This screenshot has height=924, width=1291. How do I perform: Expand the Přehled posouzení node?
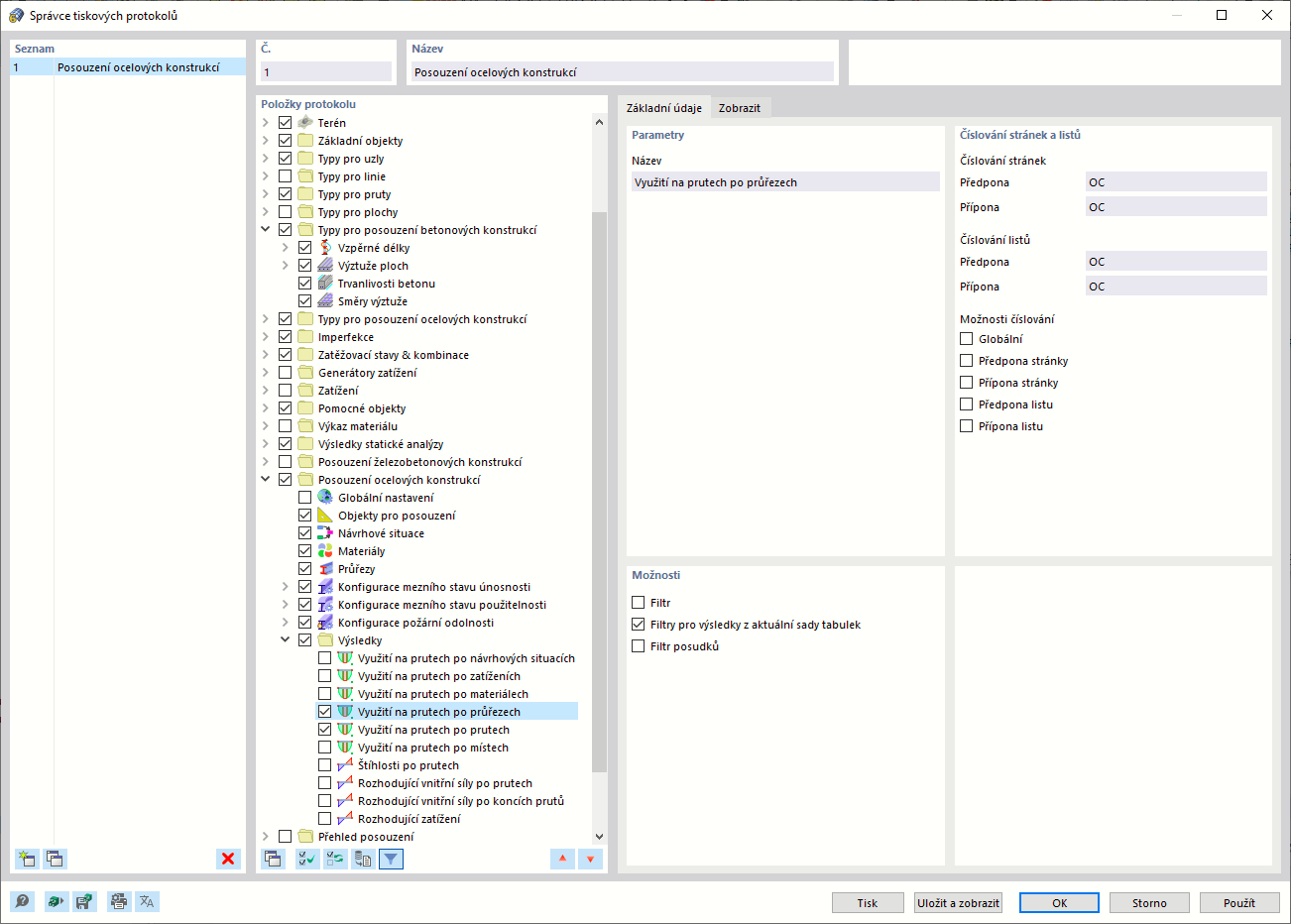coord(266,837)
